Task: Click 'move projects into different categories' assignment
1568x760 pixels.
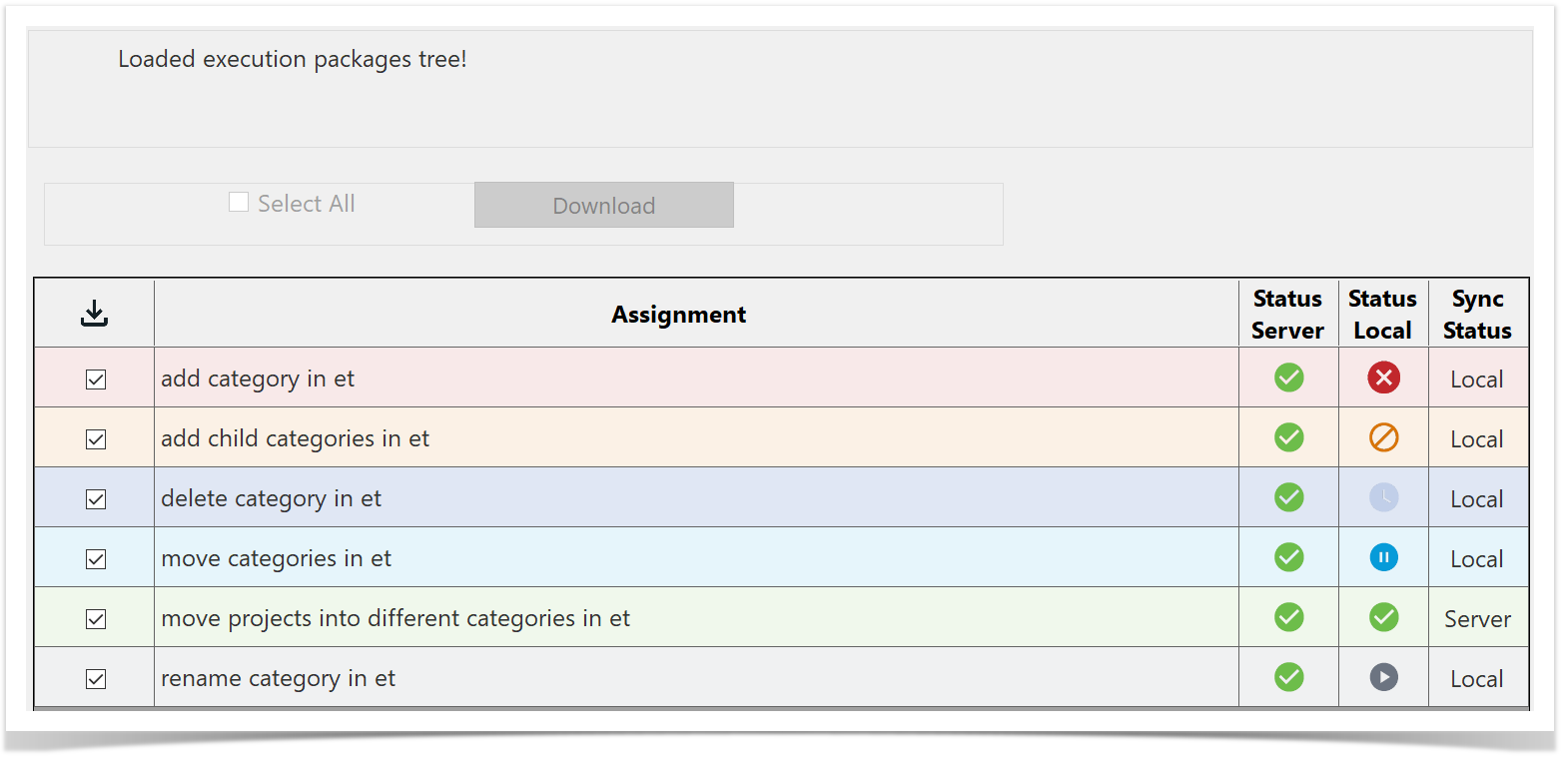Action: coord(394,618)
